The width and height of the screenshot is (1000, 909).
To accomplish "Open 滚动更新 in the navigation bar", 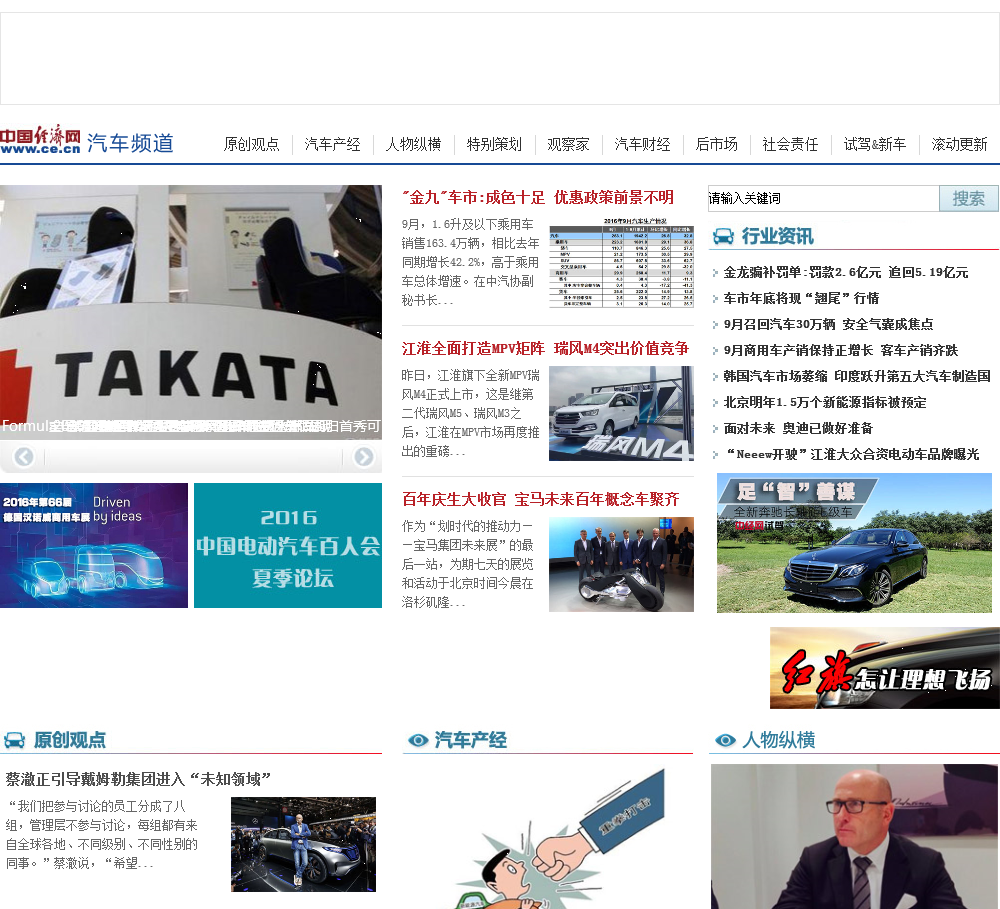I will coord(959,144).
